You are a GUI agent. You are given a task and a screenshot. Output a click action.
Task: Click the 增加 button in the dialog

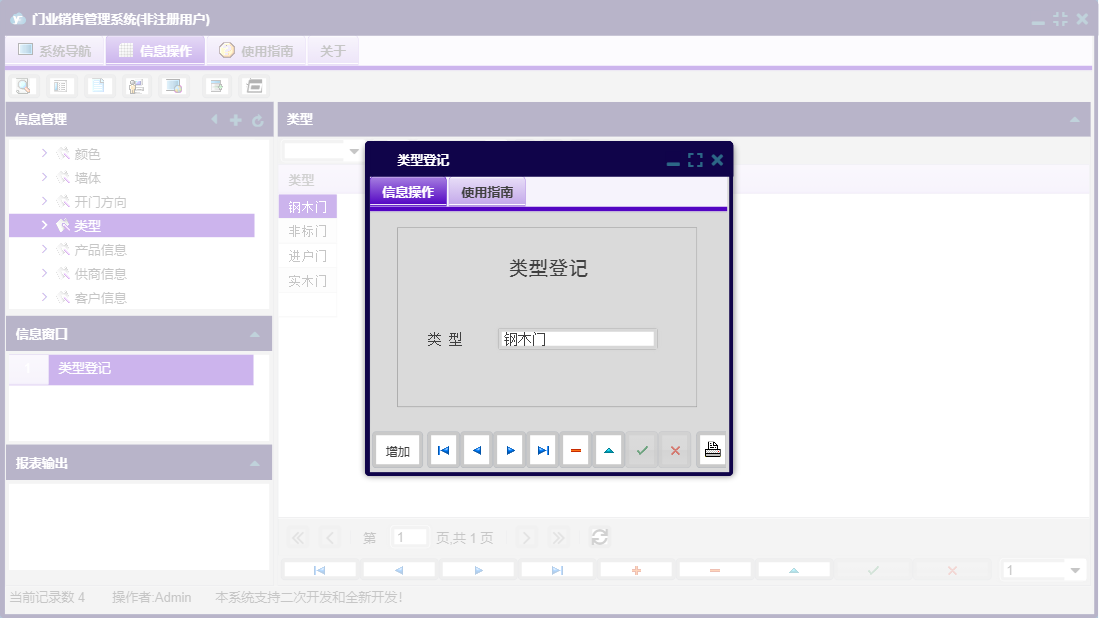(x=396, y=449)
